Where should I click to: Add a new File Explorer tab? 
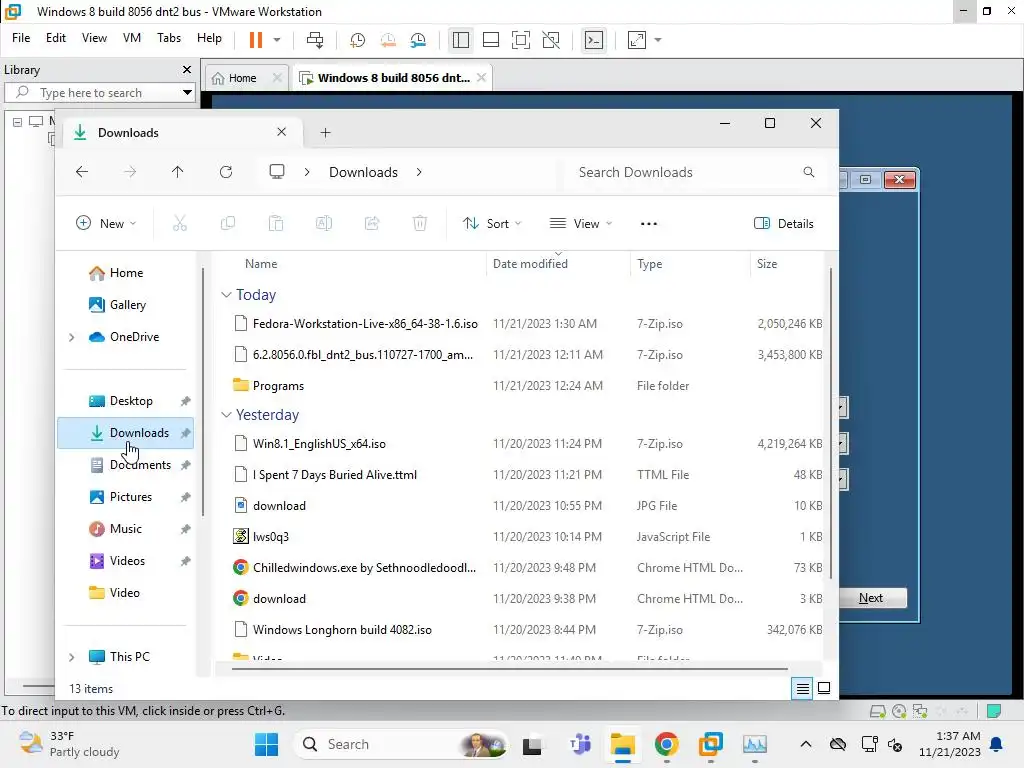[x=325, y=133]
